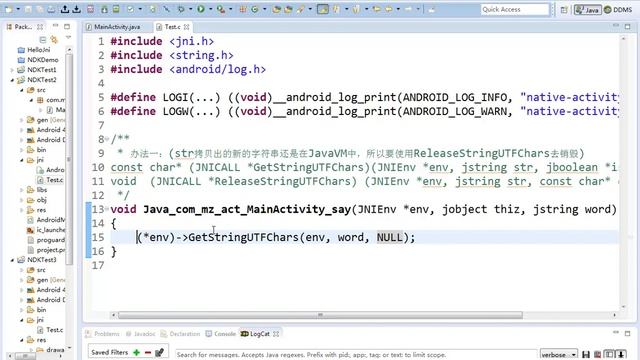
Task: Click the Clear Log icon in LogCat
Action: tap(598, 354)
